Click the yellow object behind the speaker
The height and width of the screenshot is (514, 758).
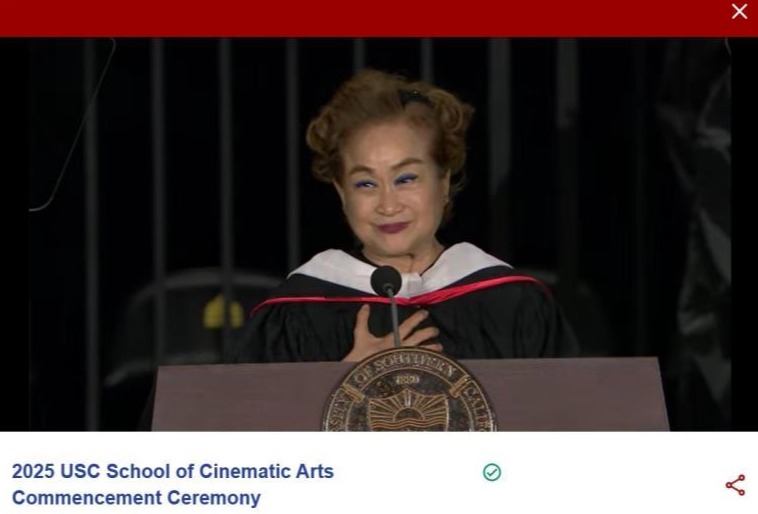[x=224, y=312]
